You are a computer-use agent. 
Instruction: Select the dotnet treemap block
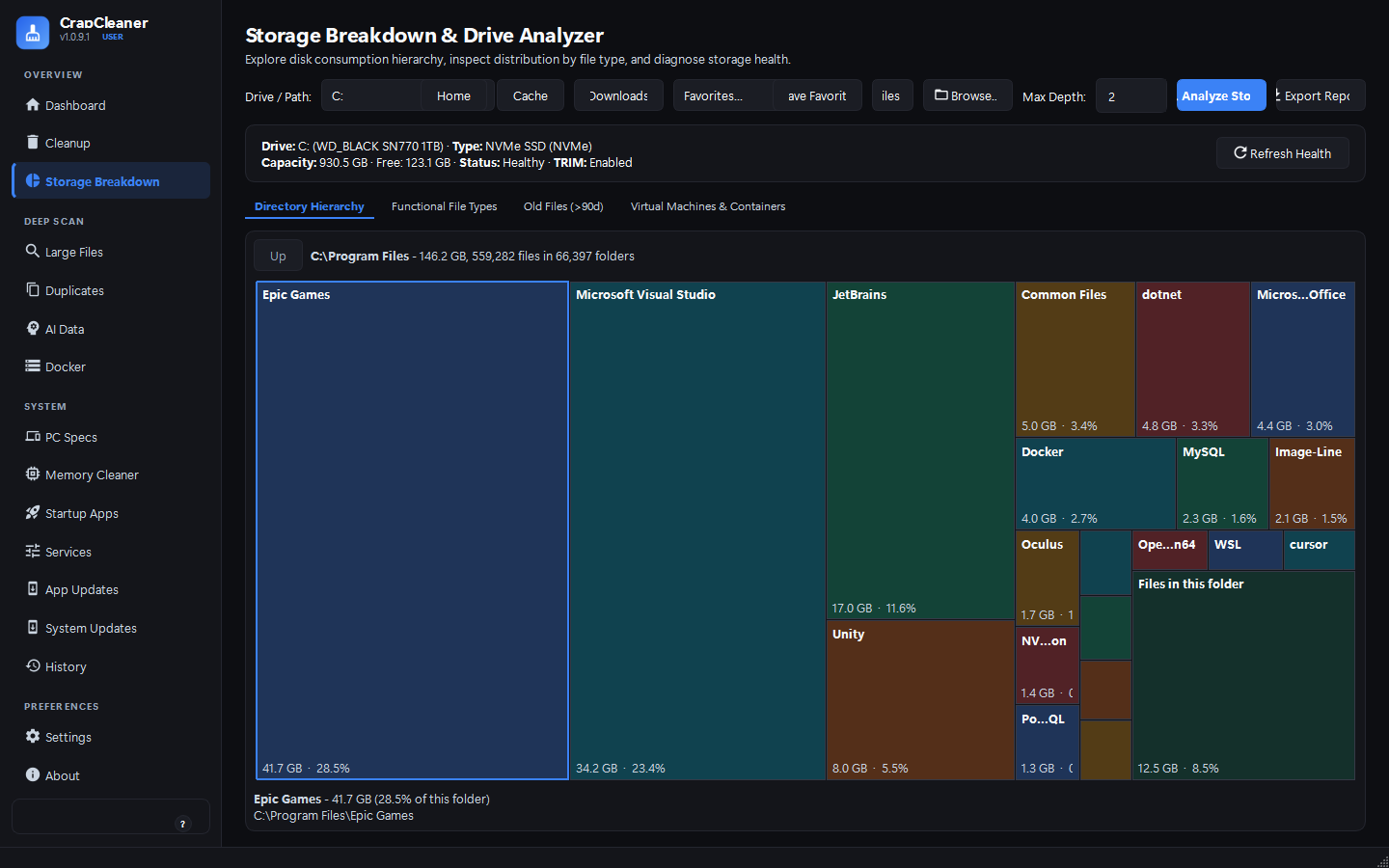1193,360
